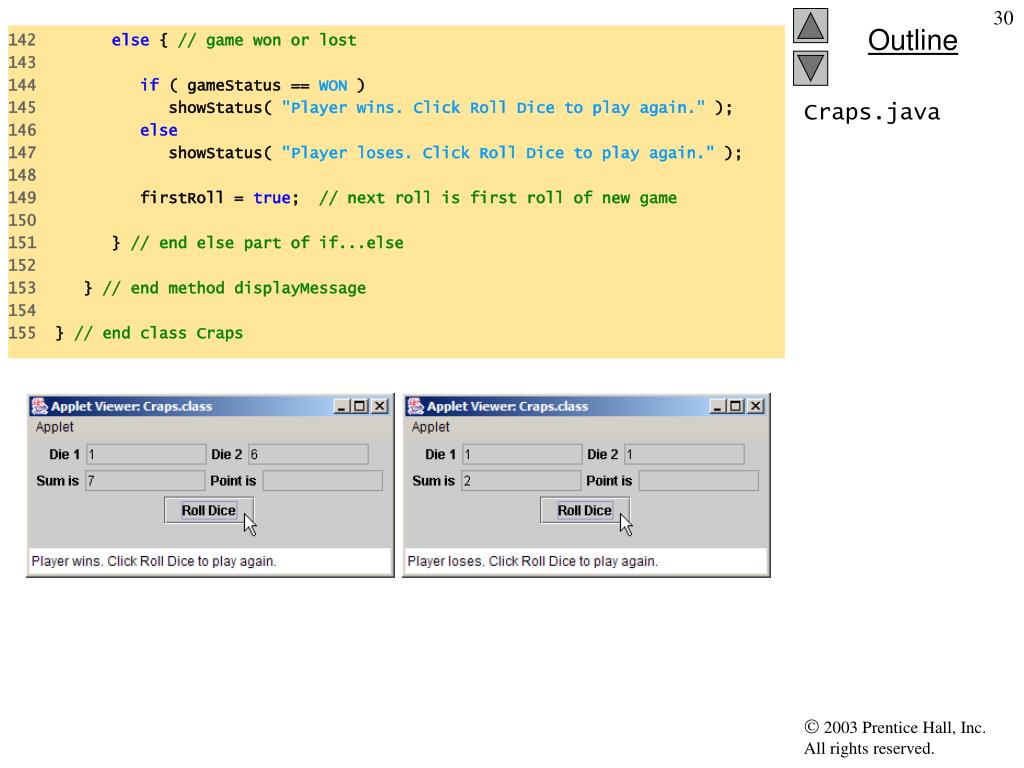Click "firstRoll = true;" on line 149
This screenshot has width=1024, height=768.
[219, 198]
